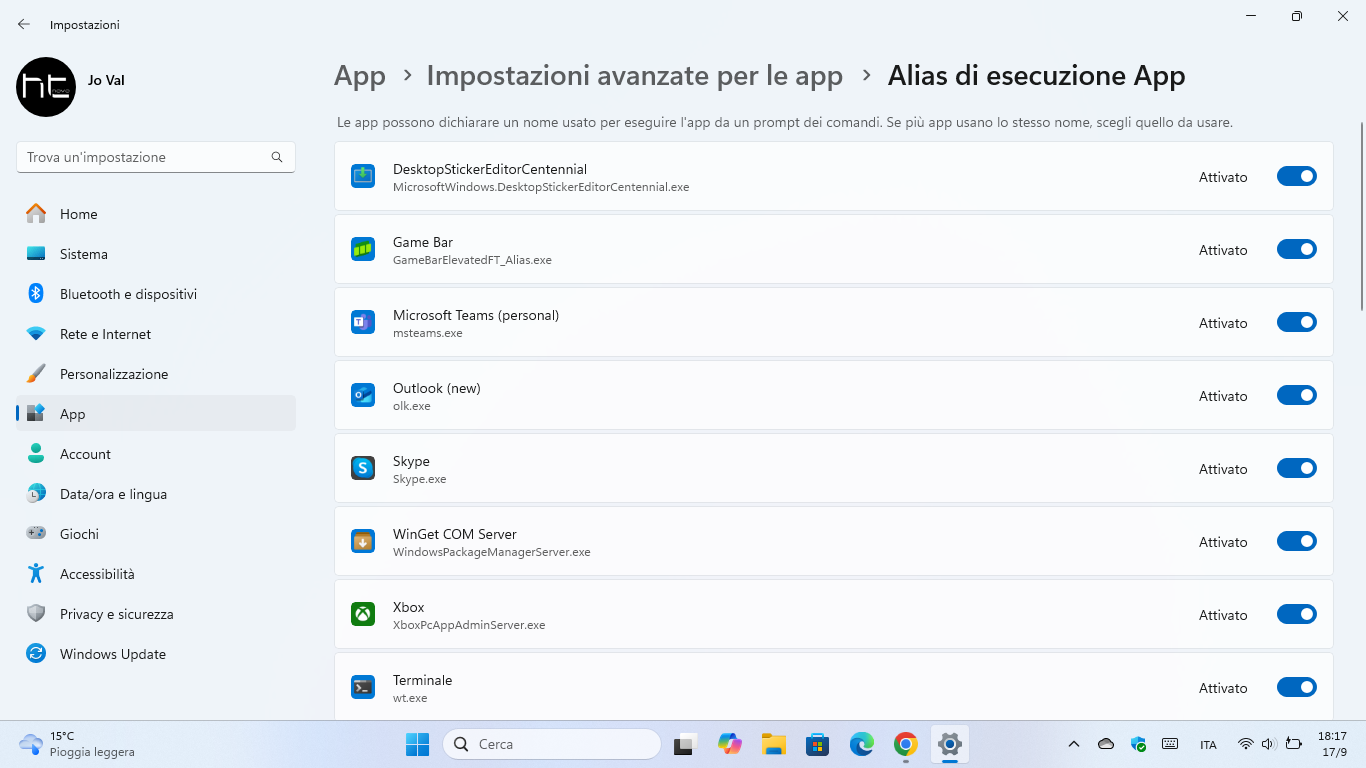Viewport: 1366px width, 768px height.
Task: Open Windows Start menu
Action: [417, 744]
